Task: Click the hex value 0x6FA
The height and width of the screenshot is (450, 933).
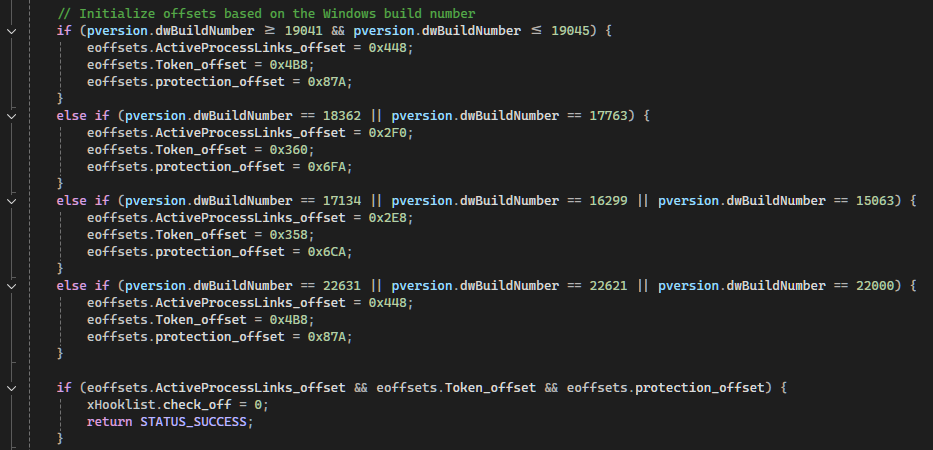Action: [x=327, y=167]
